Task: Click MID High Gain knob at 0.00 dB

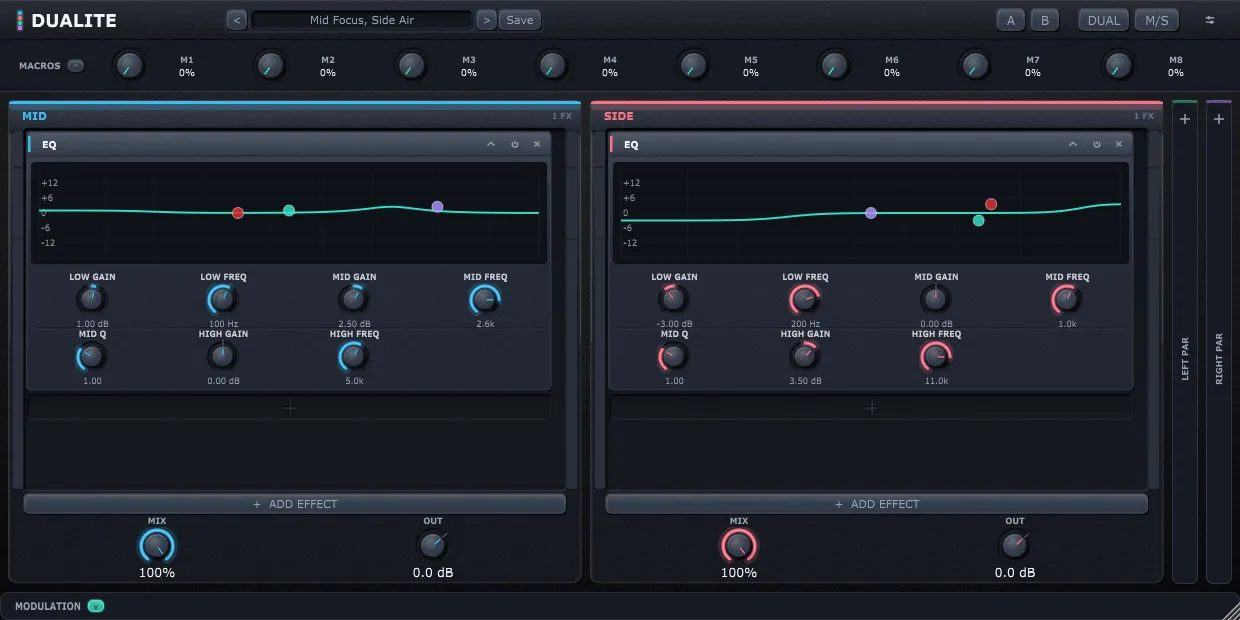Action: click(x=222, y=356)
